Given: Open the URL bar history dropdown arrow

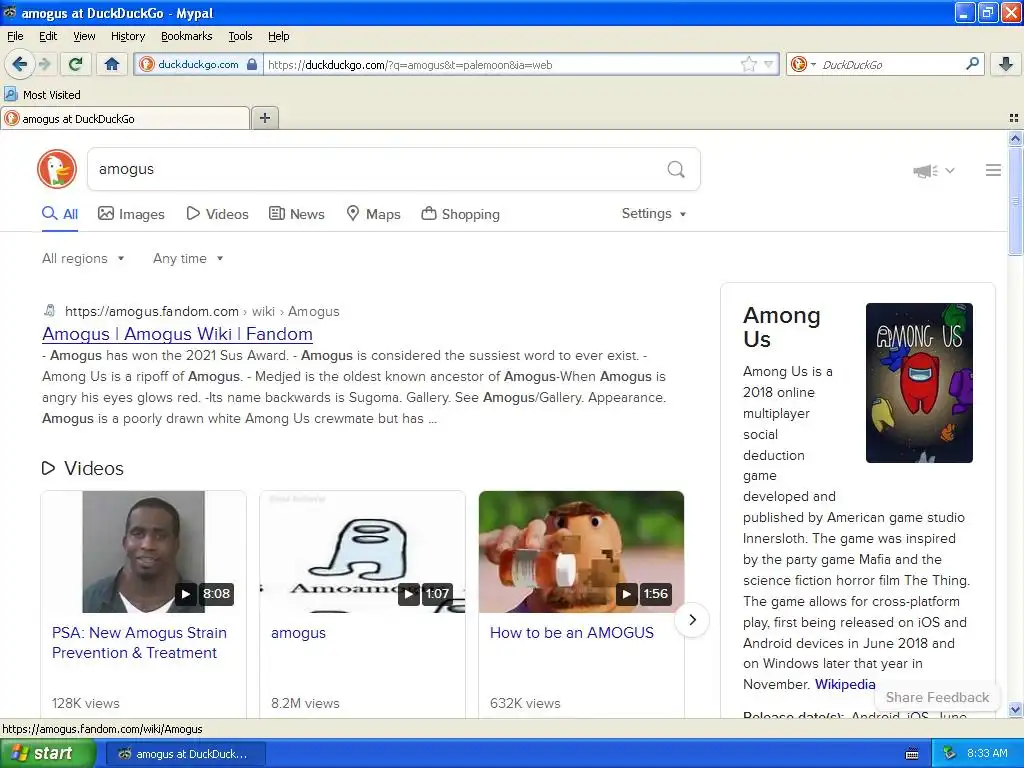Looking at the screenshot, I should [x=768, y=64].
